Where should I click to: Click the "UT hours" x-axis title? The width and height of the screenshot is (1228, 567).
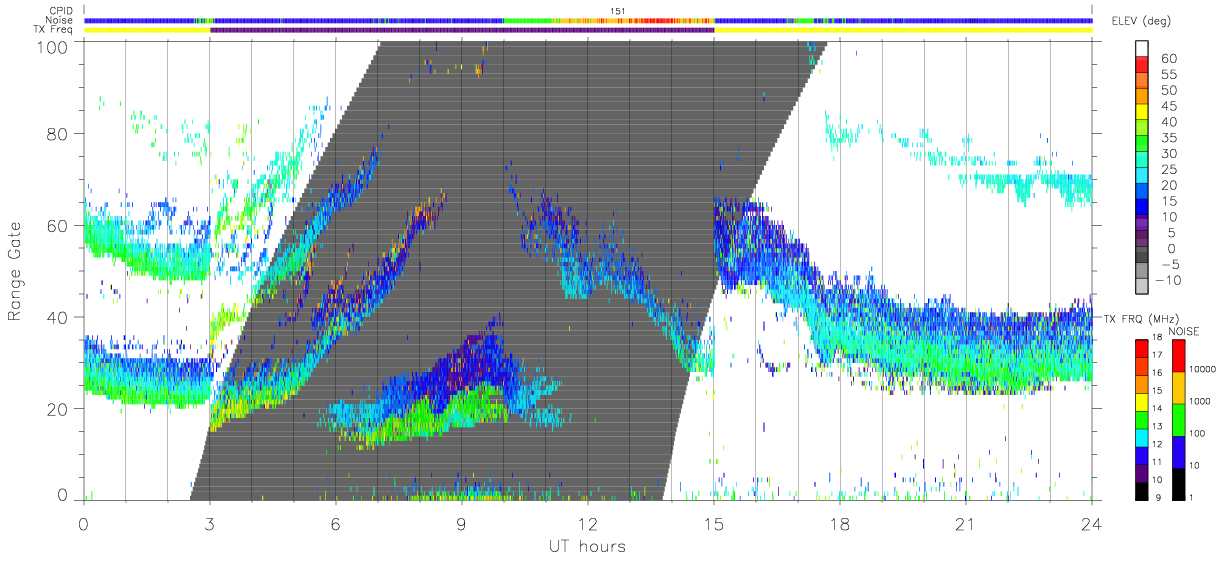[x=586, y=546]
